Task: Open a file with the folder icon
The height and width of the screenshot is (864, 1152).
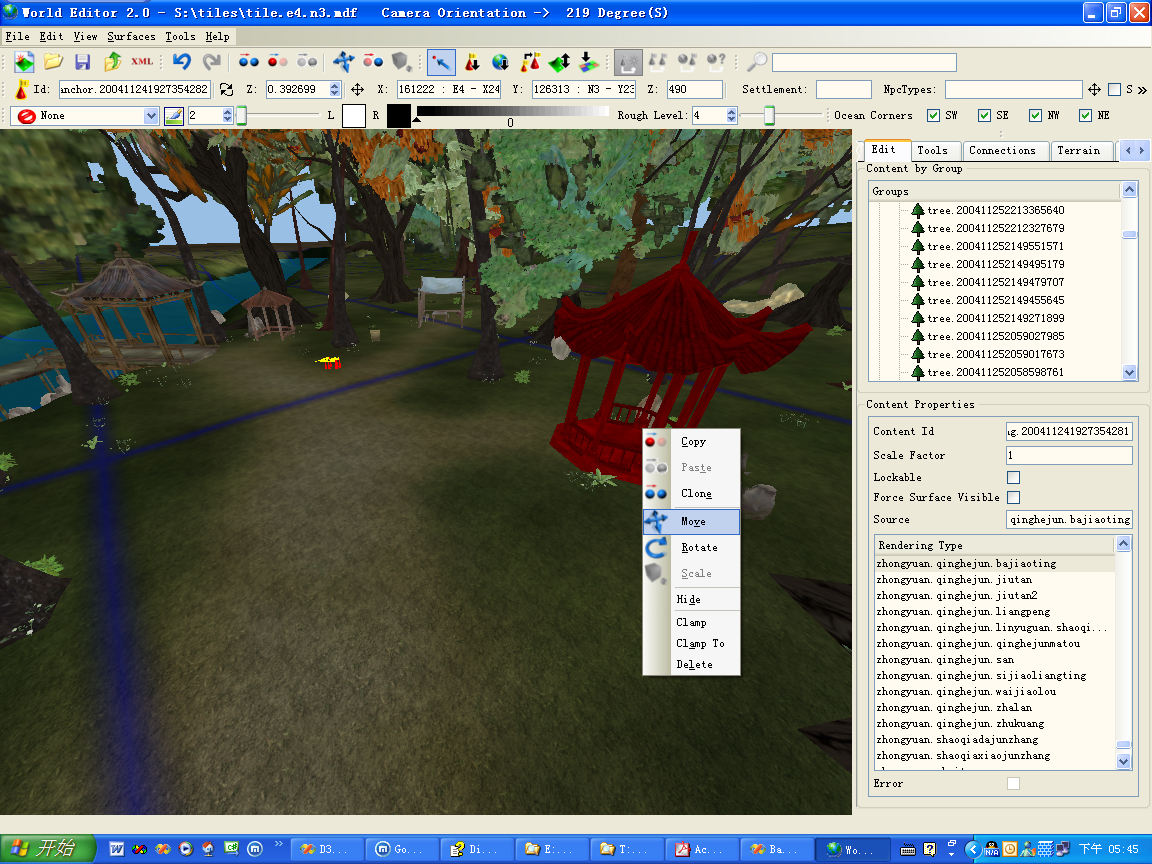Action: [x=53, y=62]
